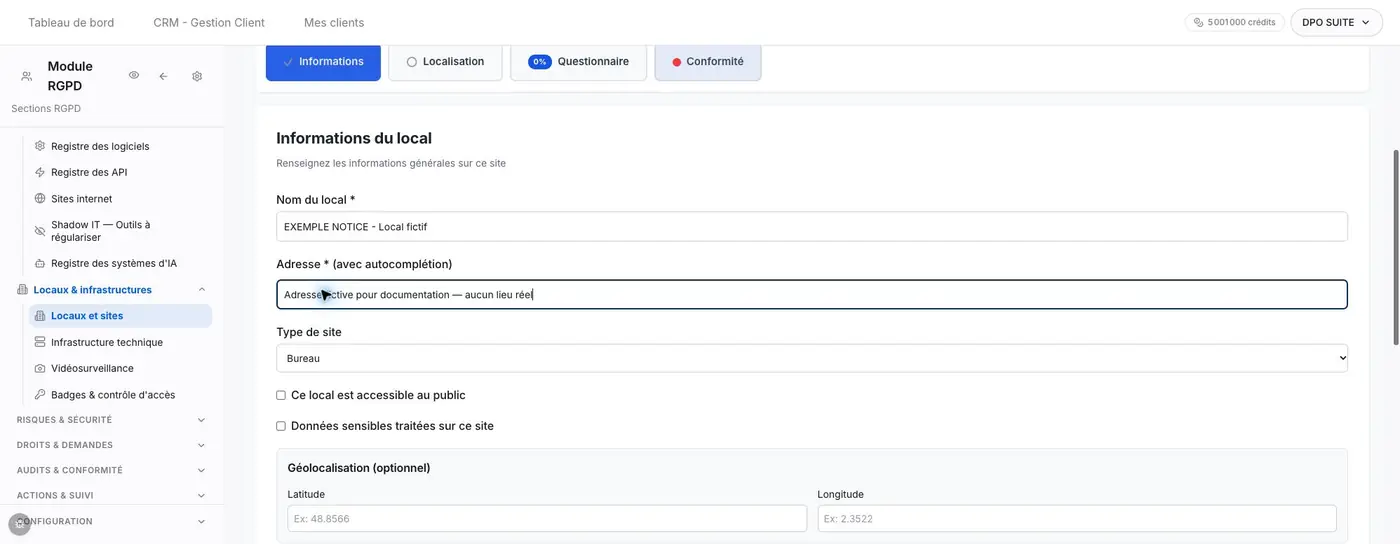The height and width of the screenshot is (544, 1400).
Task: Click the Longitude input field
Action: click(x=1077, y=518)
